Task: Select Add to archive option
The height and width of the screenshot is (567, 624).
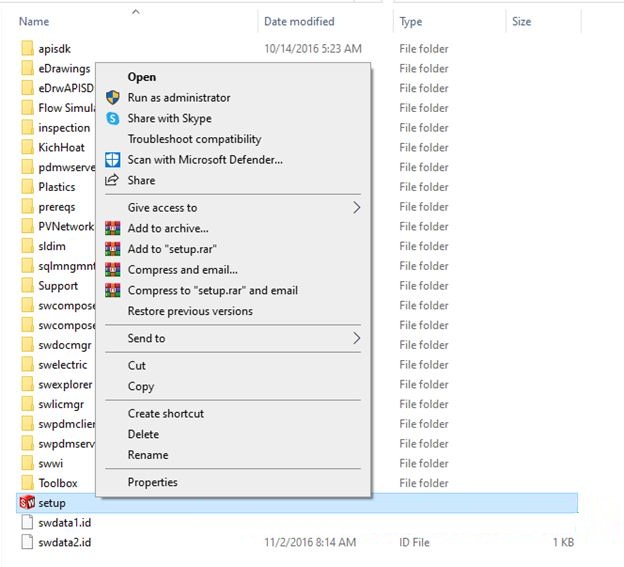Action: (168, 228)
